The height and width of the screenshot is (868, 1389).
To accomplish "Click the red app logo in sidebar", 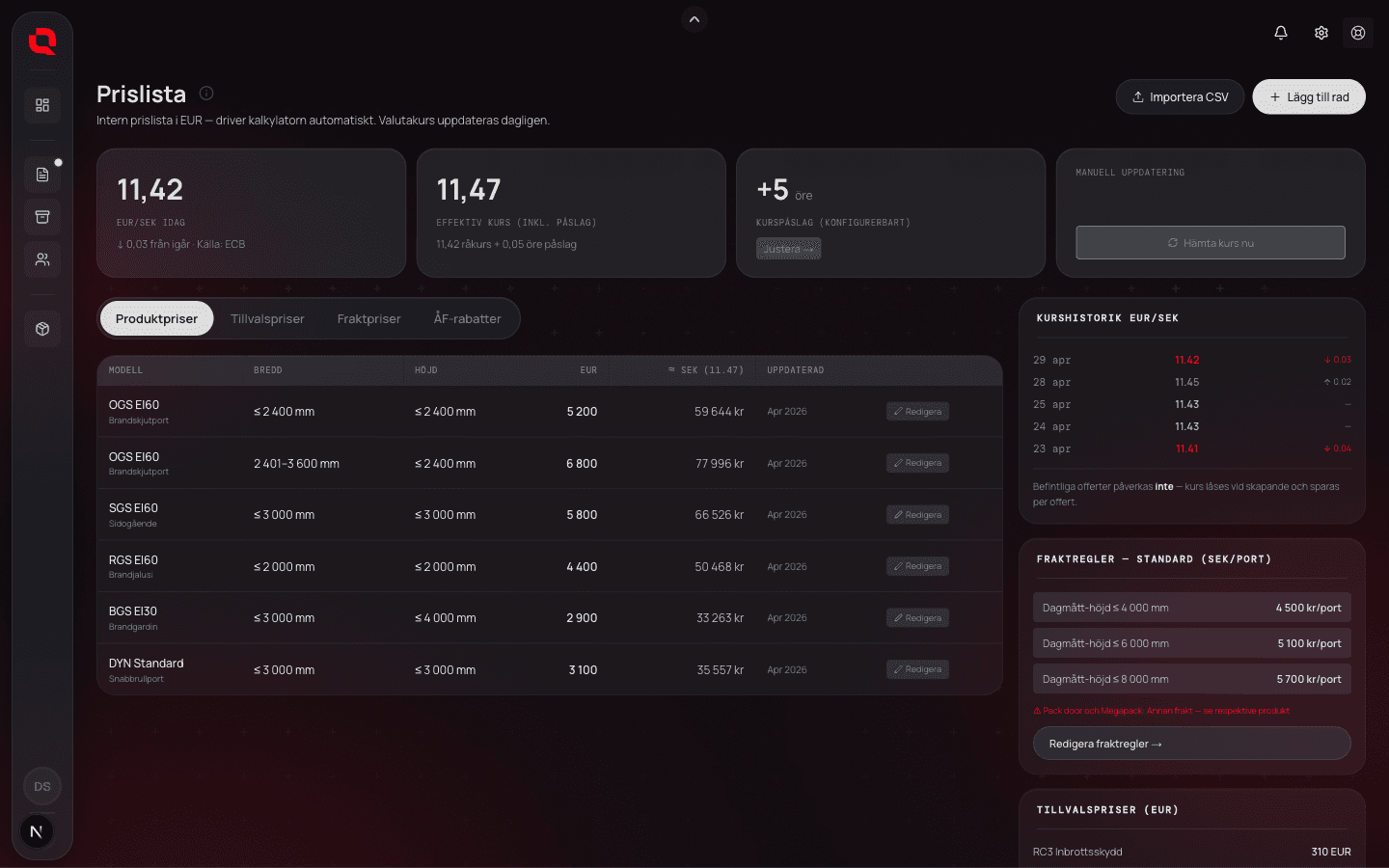I will (42, 41).
